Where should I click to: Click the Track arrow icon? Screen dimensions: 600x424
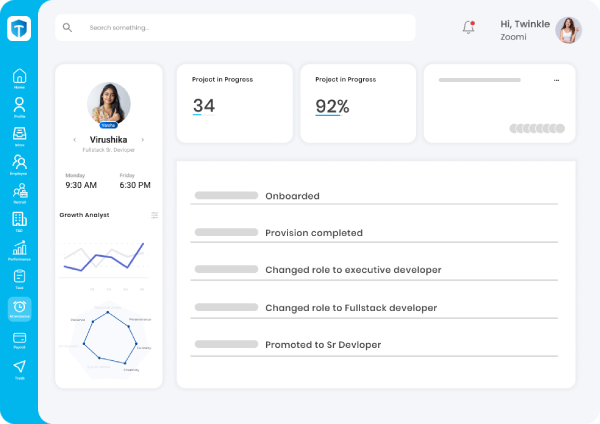point(19,367)
